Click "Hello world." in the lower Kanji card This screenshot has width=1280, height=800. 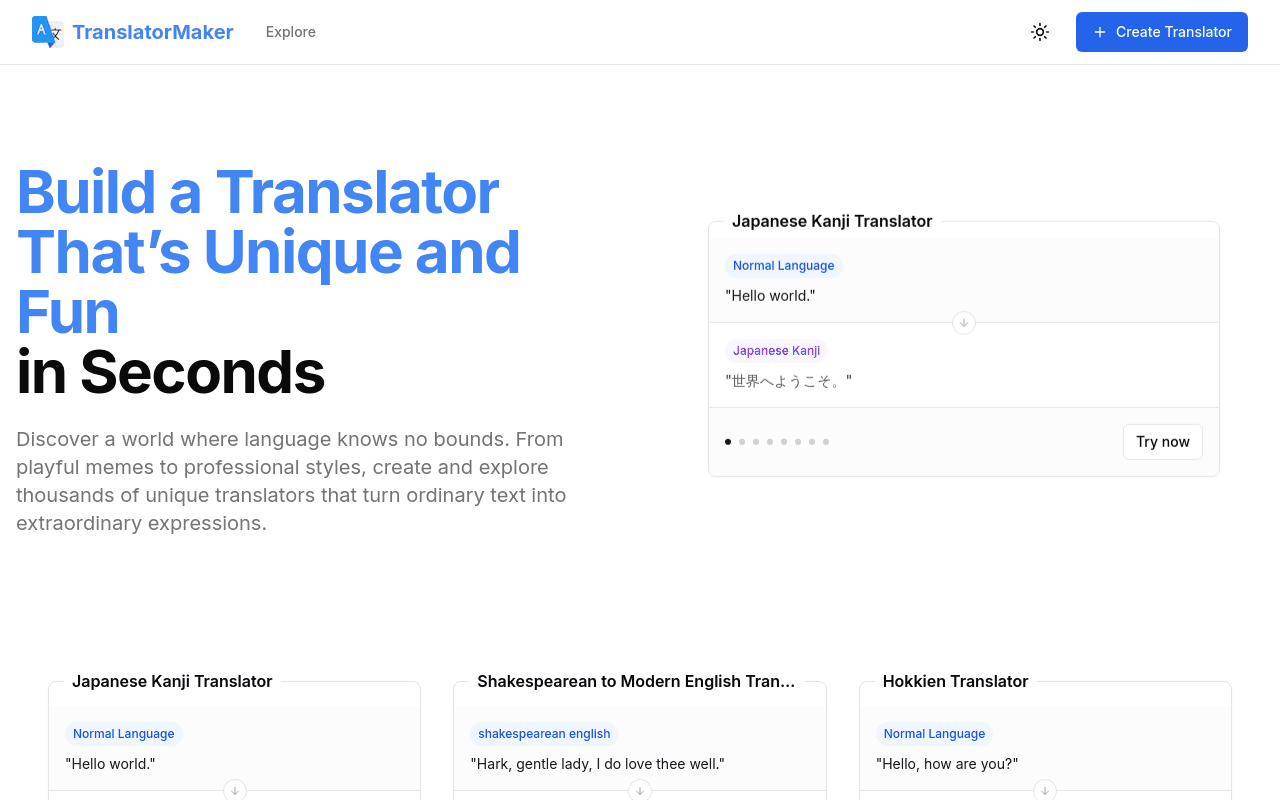(x=111, y=764)
